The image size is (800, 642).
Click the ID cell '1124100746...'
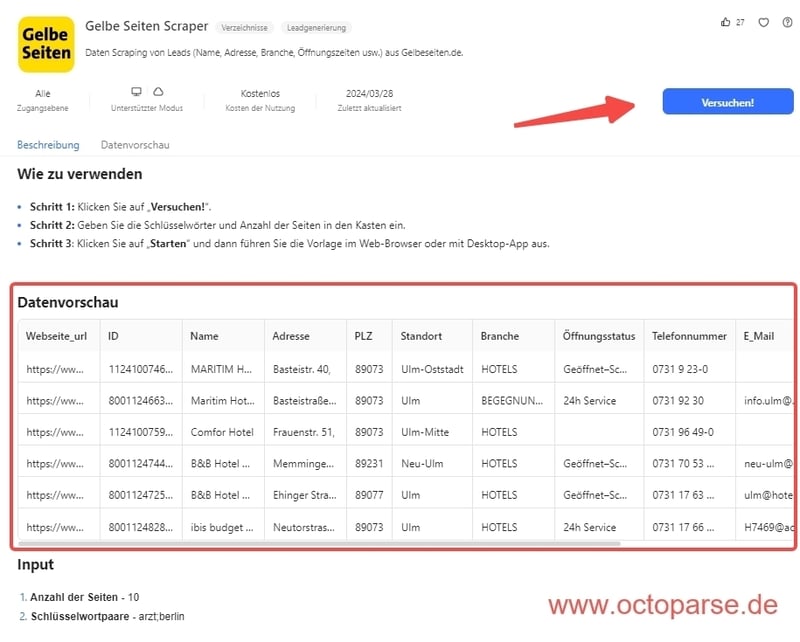(141, 369)
